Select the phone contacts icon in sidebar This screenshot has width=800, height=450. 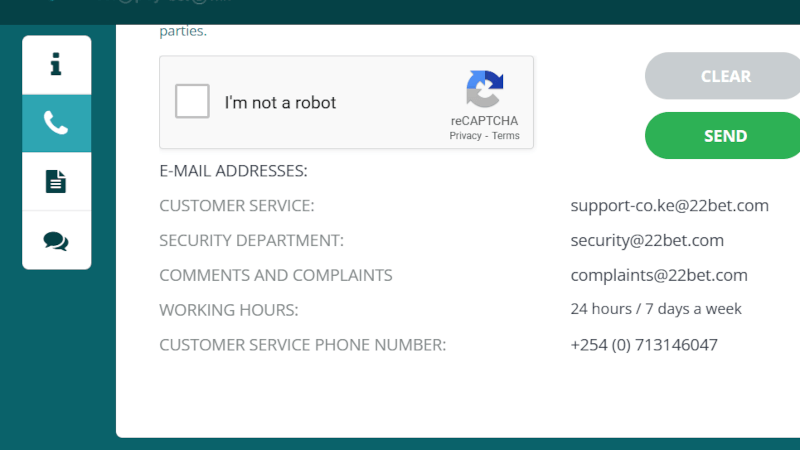pyautogui.click(x=57, y=123)
